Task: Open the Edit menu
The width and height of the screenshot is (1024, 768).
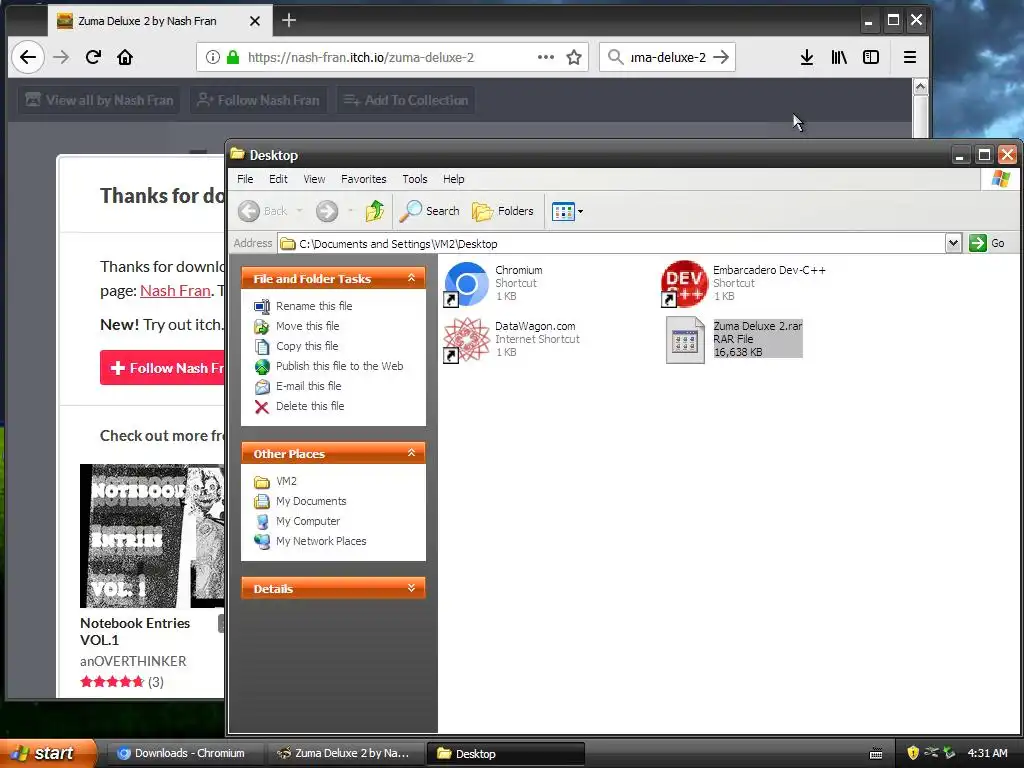Action: [278, 179]
